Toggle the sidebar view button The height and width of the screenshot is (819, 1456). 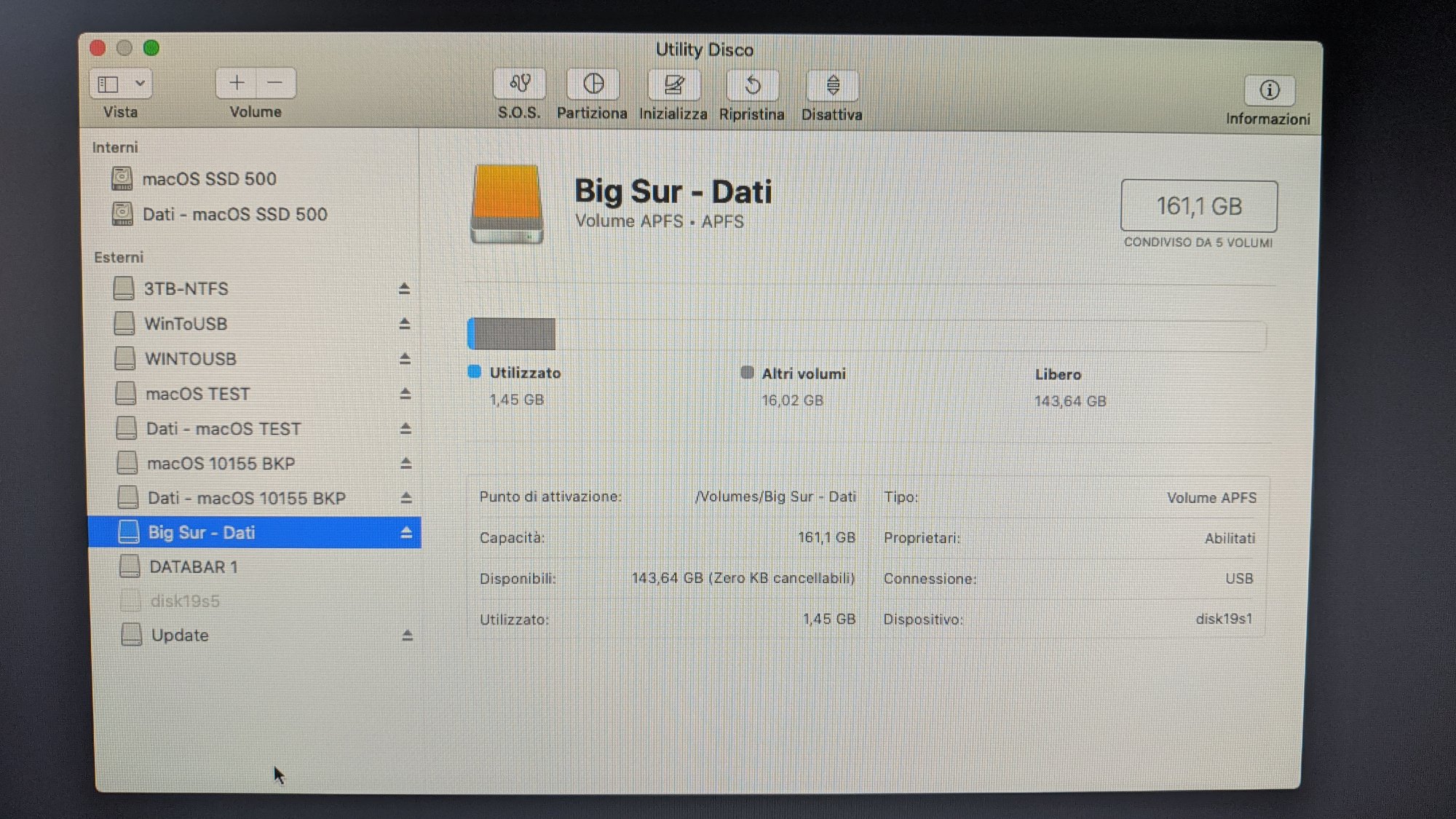[108, 84]
